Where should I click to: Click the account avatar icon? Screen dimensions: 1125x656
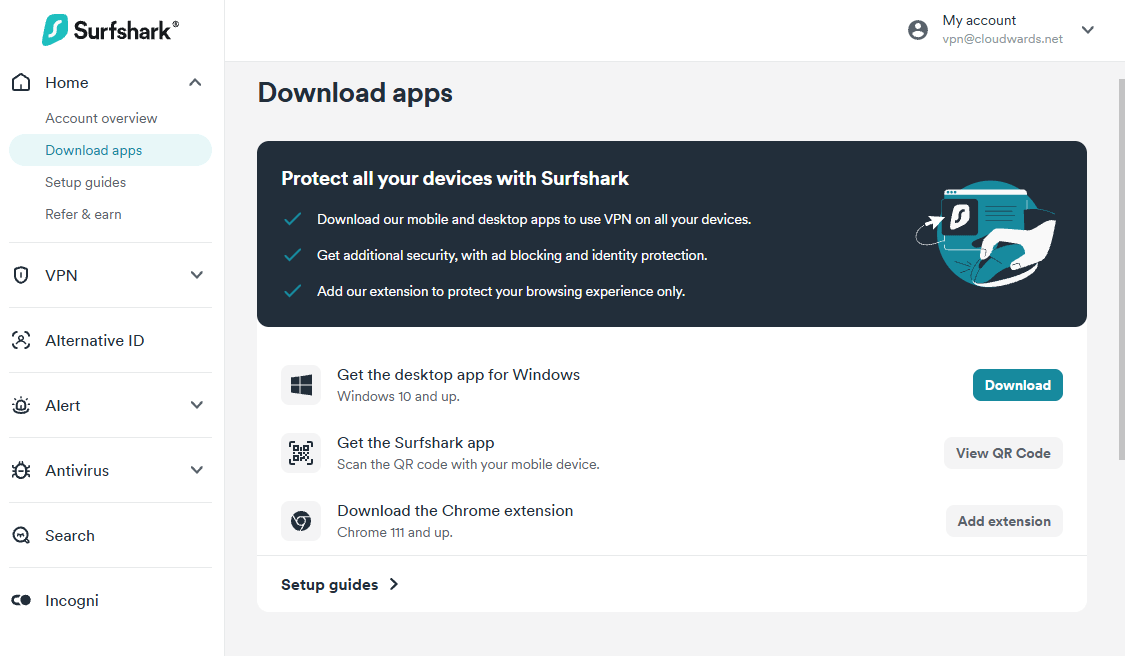(918, 29)
